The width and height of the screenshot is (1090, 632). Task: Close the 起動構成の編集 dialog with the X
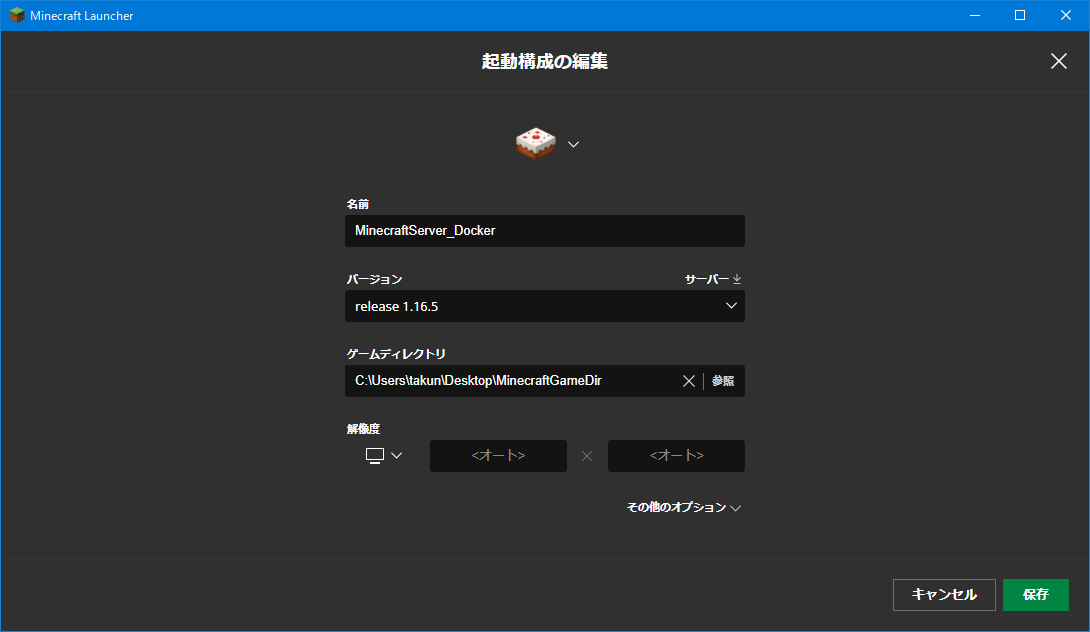tap(1058, 61)
